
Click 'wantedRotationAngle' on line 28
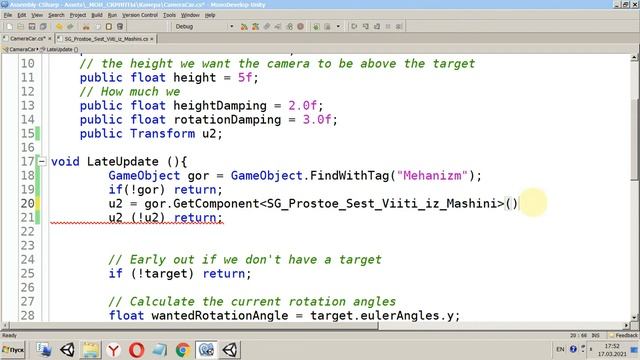pyautogui.click(x=219, y=316)
